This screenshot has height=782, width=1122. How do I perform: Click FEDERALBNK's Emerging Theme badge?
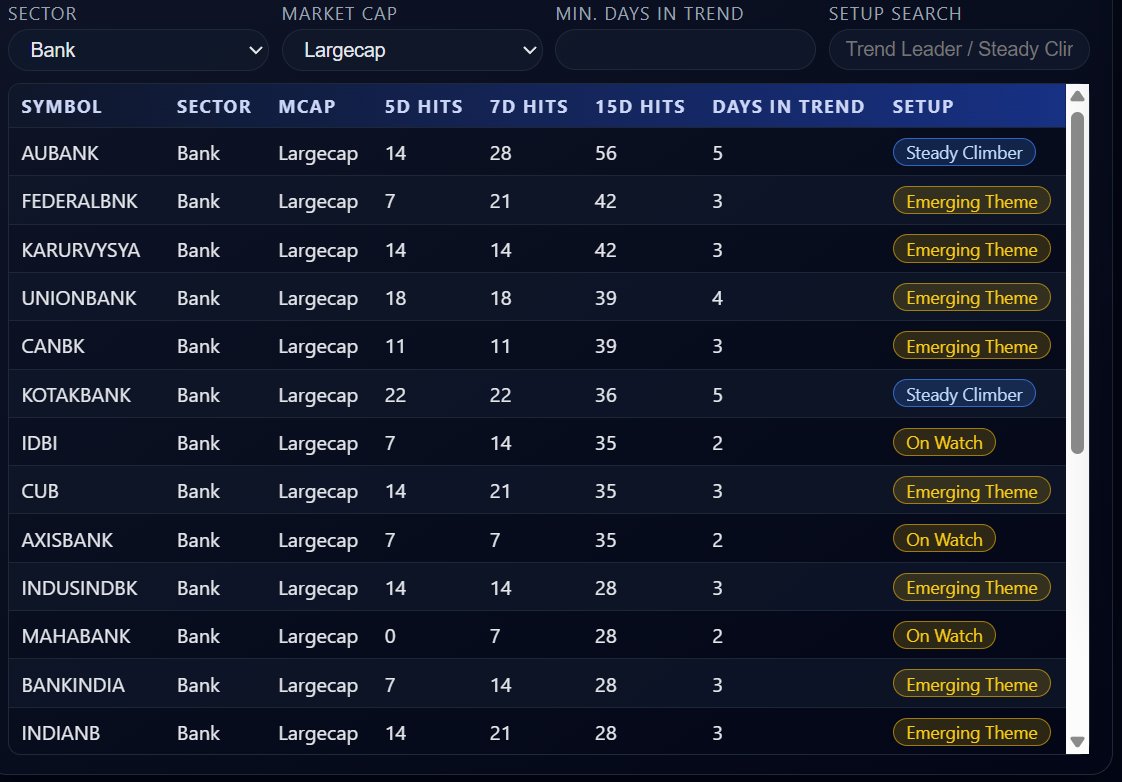[972, 201]
